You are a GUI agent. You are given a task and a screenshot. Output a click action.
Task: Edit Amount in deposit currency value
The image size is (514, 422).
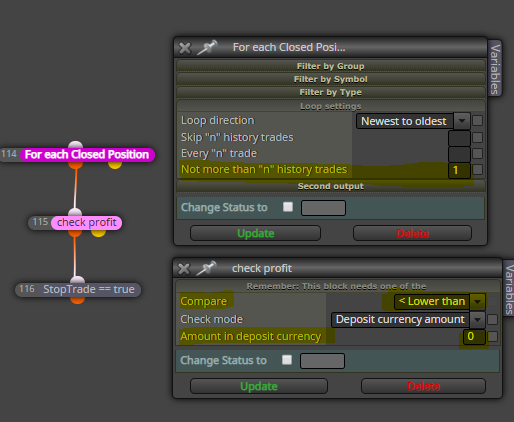tap(474, 336)
